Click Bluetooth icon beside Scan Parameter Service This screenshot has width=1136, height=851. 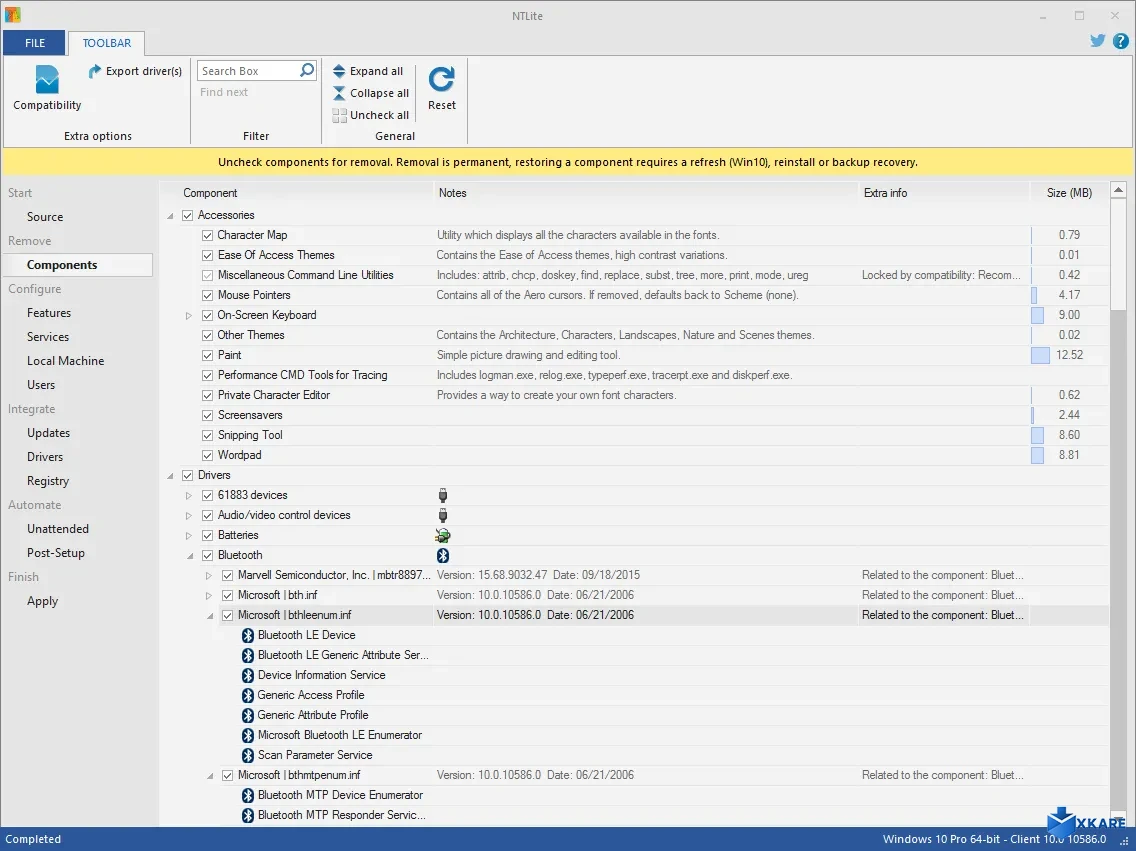[248, 755]
